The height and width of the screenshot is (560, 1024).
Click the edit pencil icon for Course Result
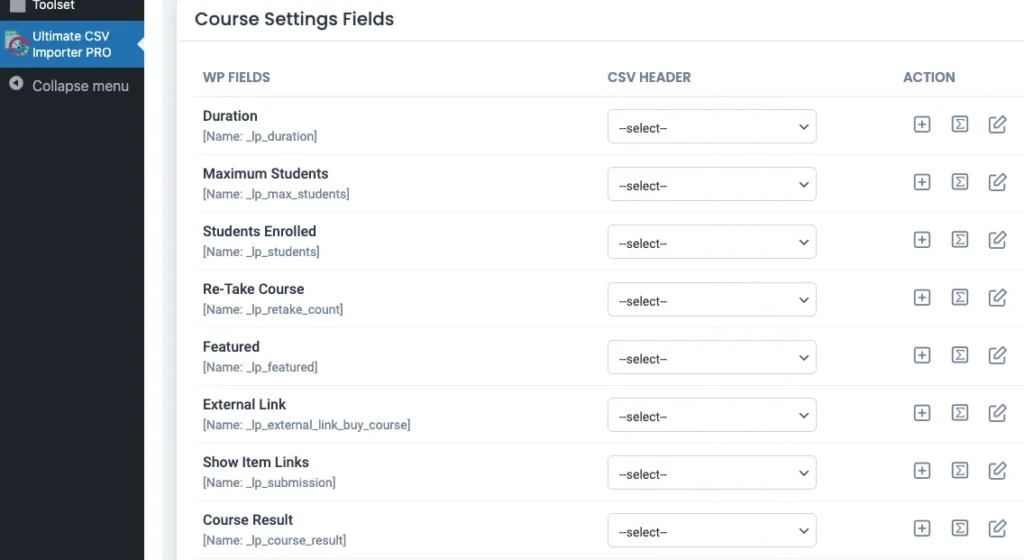coord(997,529)
